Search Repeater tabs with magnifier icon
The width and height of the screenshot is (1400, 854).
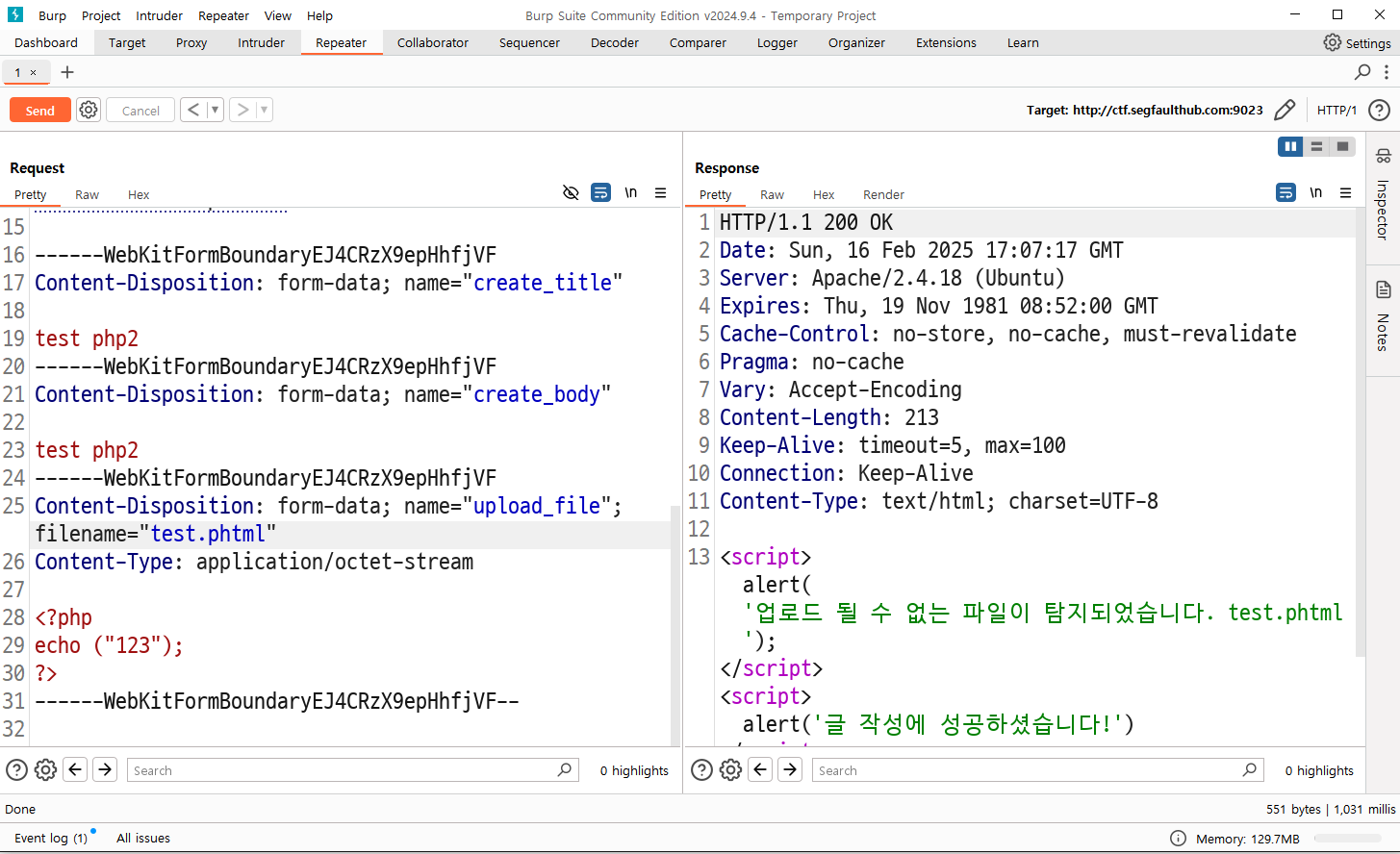click(x=1362, y=71)
